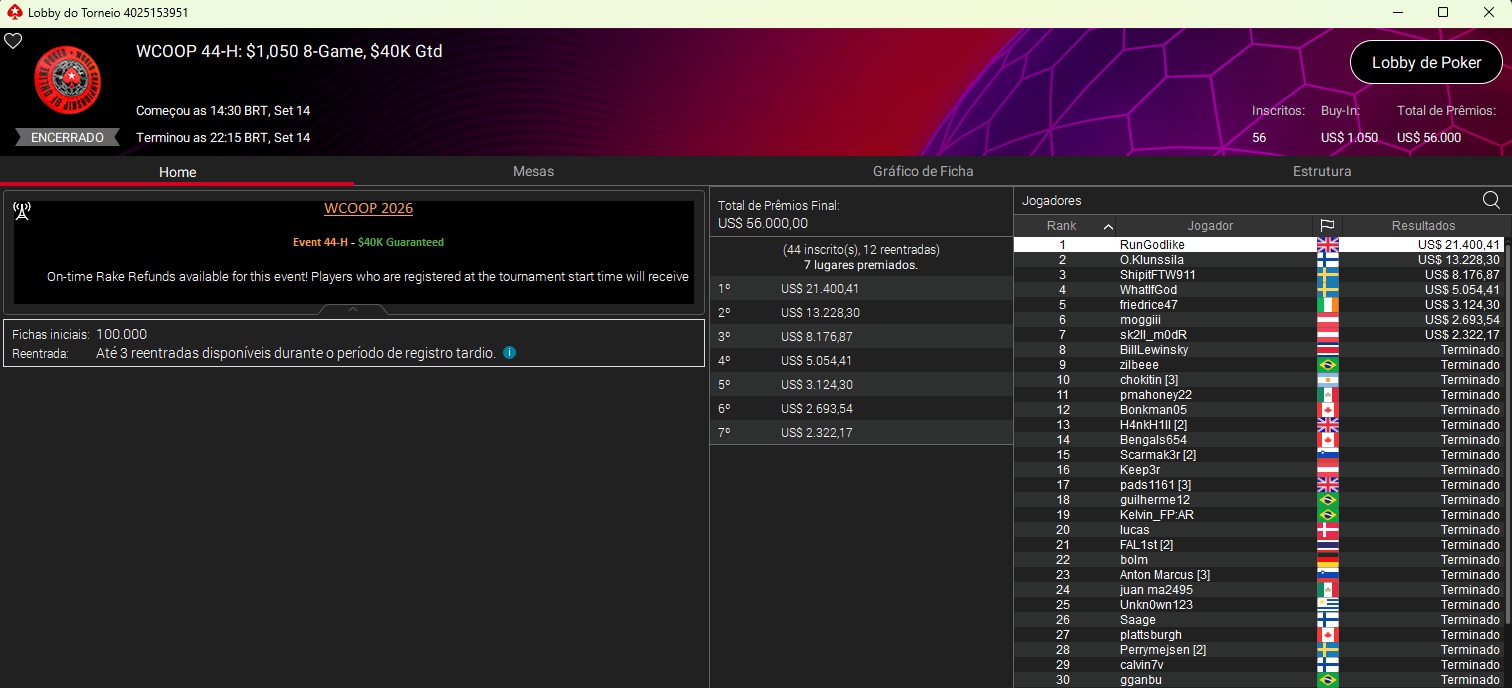The width and height of the screenshot is (1512, 688).
Task: Select player row plattsburgh
Action: [x=1259, y=635]
